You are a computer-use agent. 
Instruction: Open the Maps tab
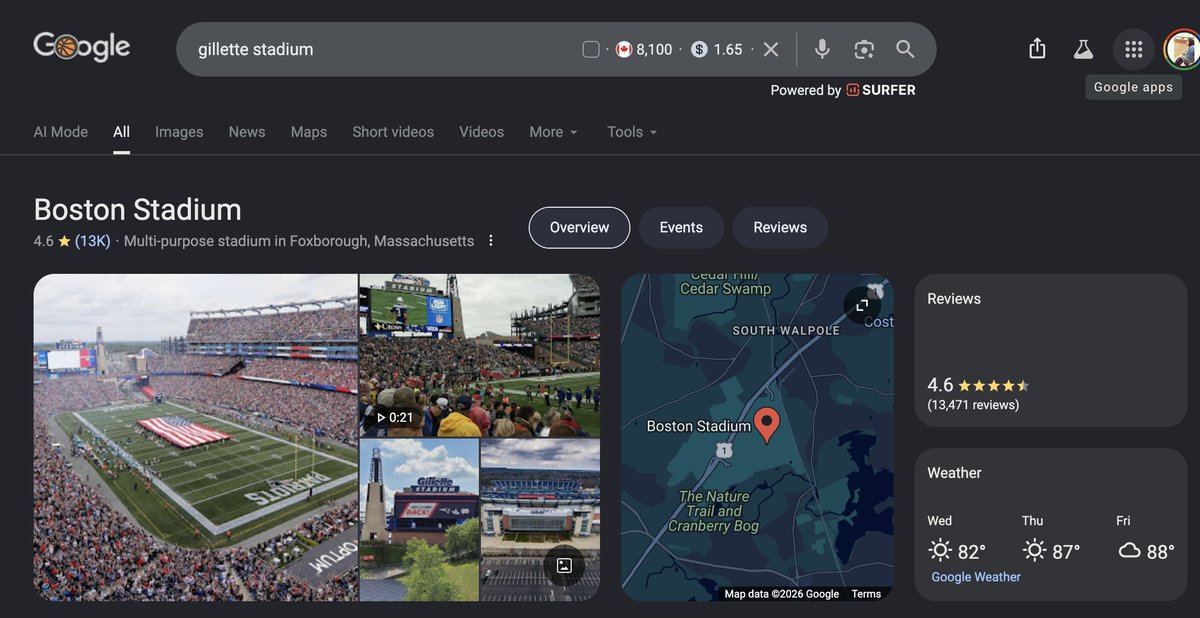[309, 132]
